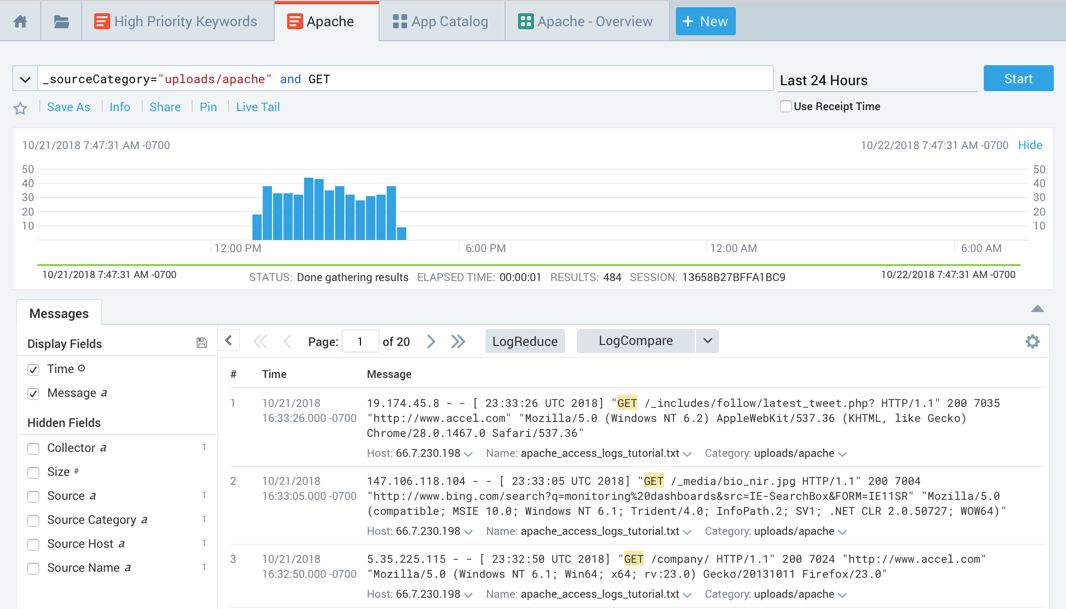Open the LogCompare dropdown arrow
This screenshot has height=609, width=1066.
pyautogui.click(x=707, y=341)
